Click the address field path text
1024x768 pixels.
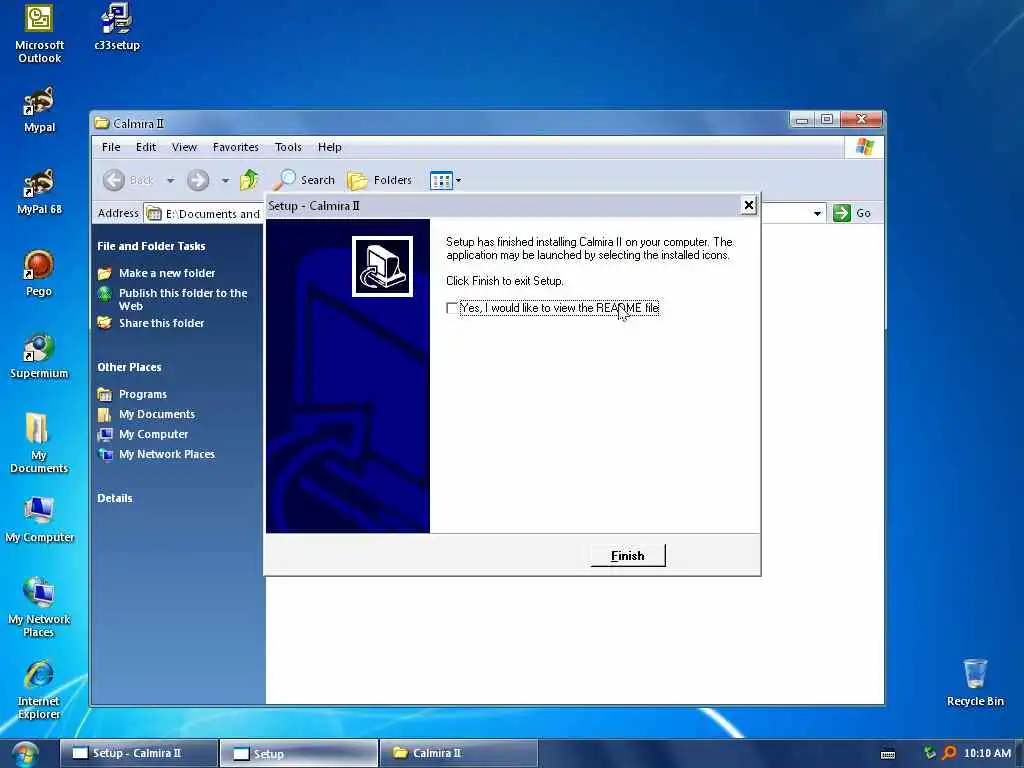click(x=212, y=214)
